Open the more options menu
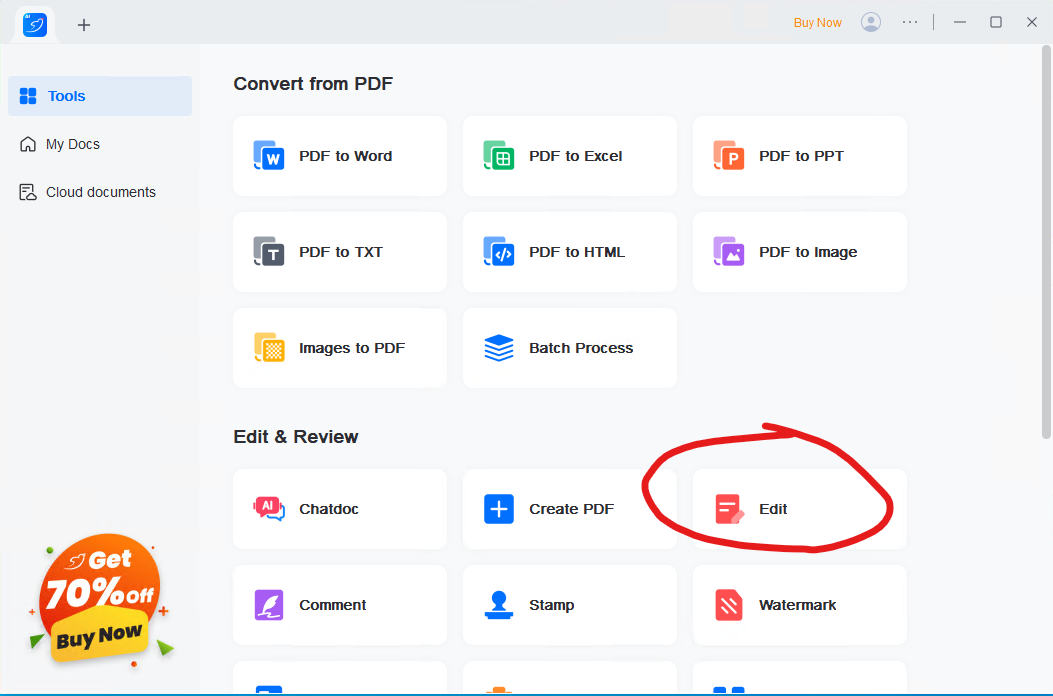1053x696 pixels. coord(909,21)
